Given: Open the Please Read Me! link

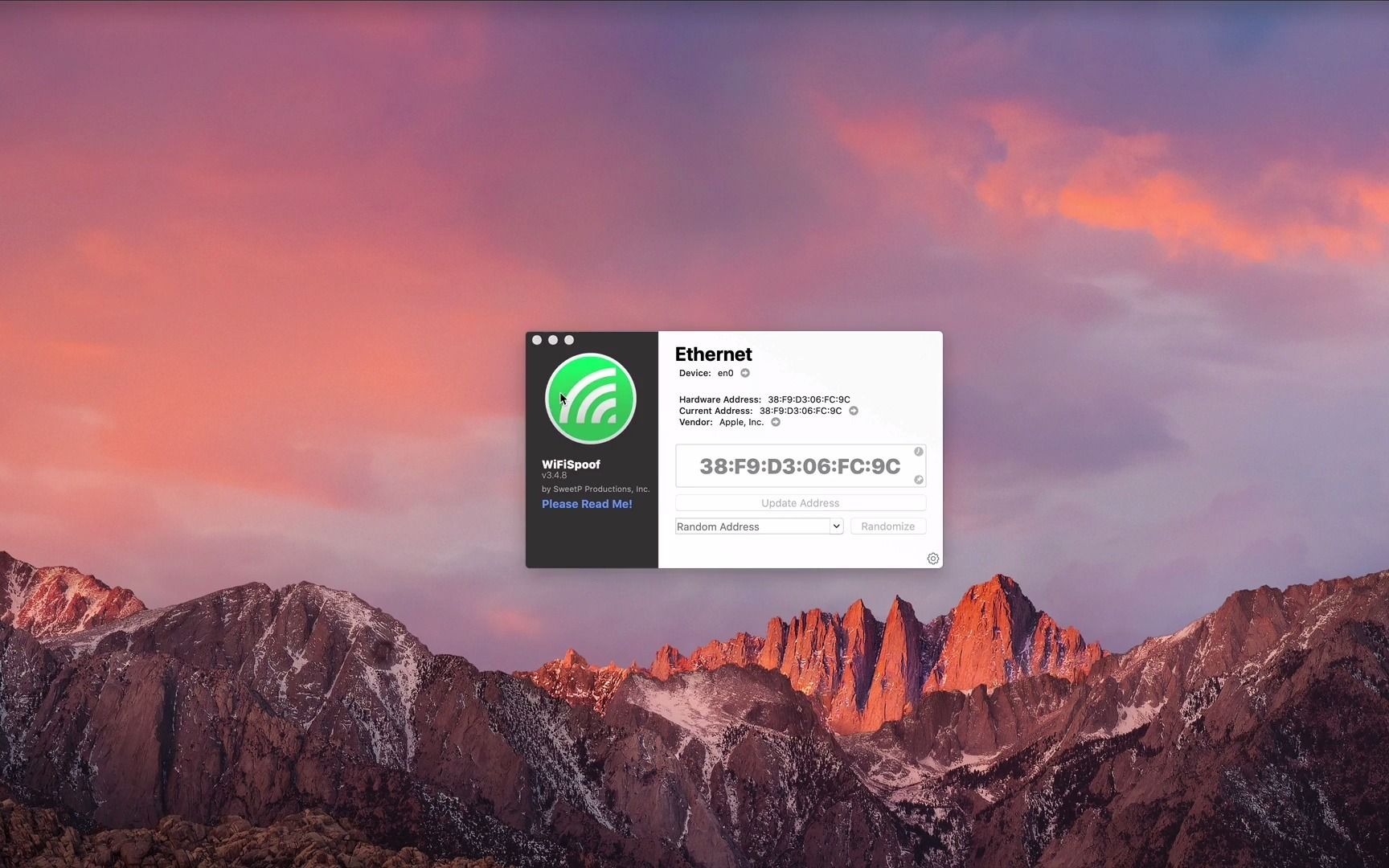Looking at the screenshot, I should point(587,504).
